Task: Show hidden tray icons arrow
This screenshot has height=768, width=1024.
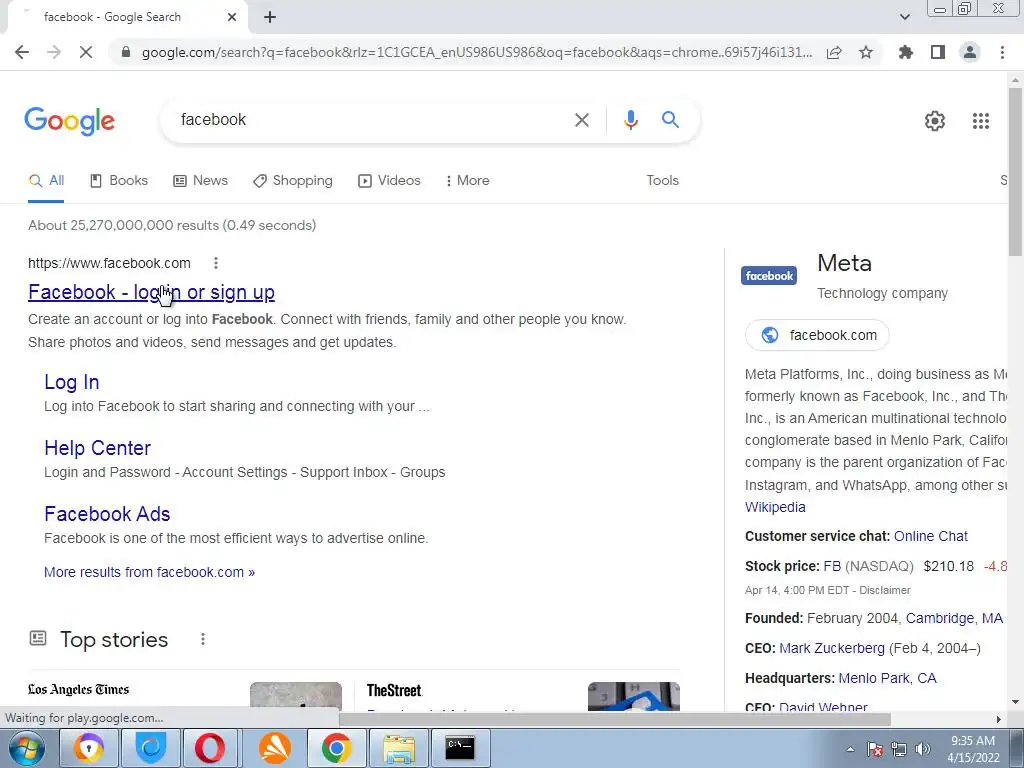Action: [850, 749]
